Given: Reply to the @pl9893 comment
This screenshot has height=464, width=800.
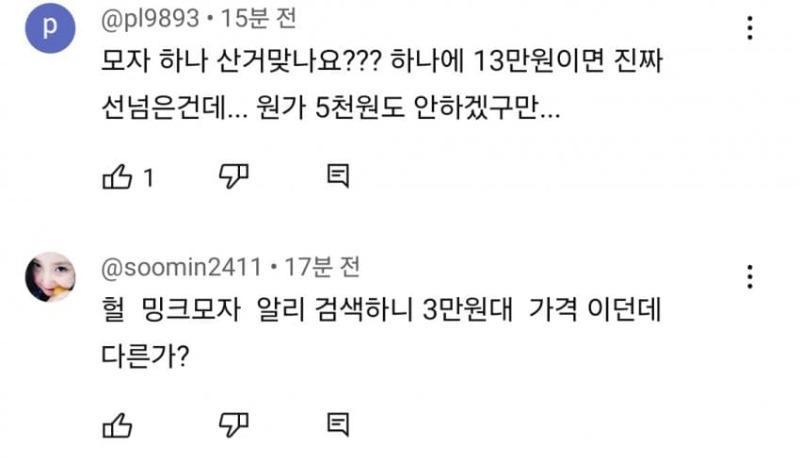Looking at the screenshot, I should pyautogui.click(x=339, y=177).
